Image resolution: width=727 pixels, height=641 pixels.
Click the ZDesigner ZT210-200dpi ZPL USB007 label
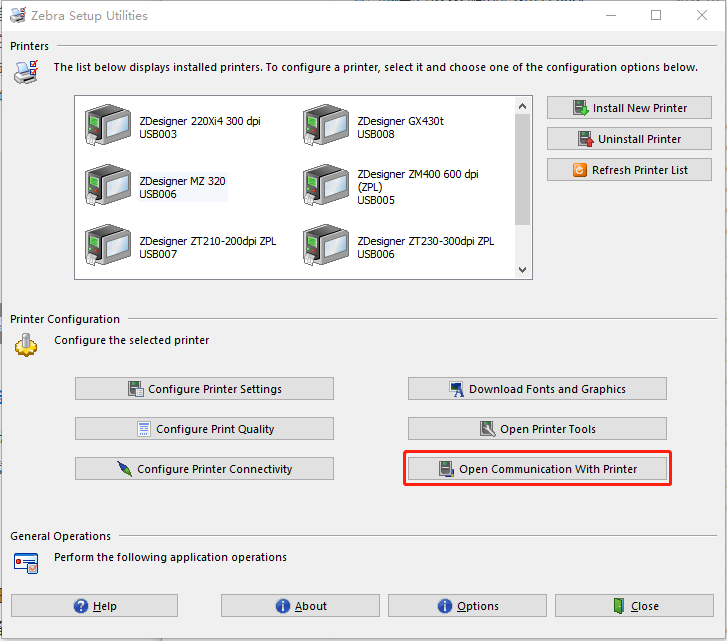coord(208,248)
